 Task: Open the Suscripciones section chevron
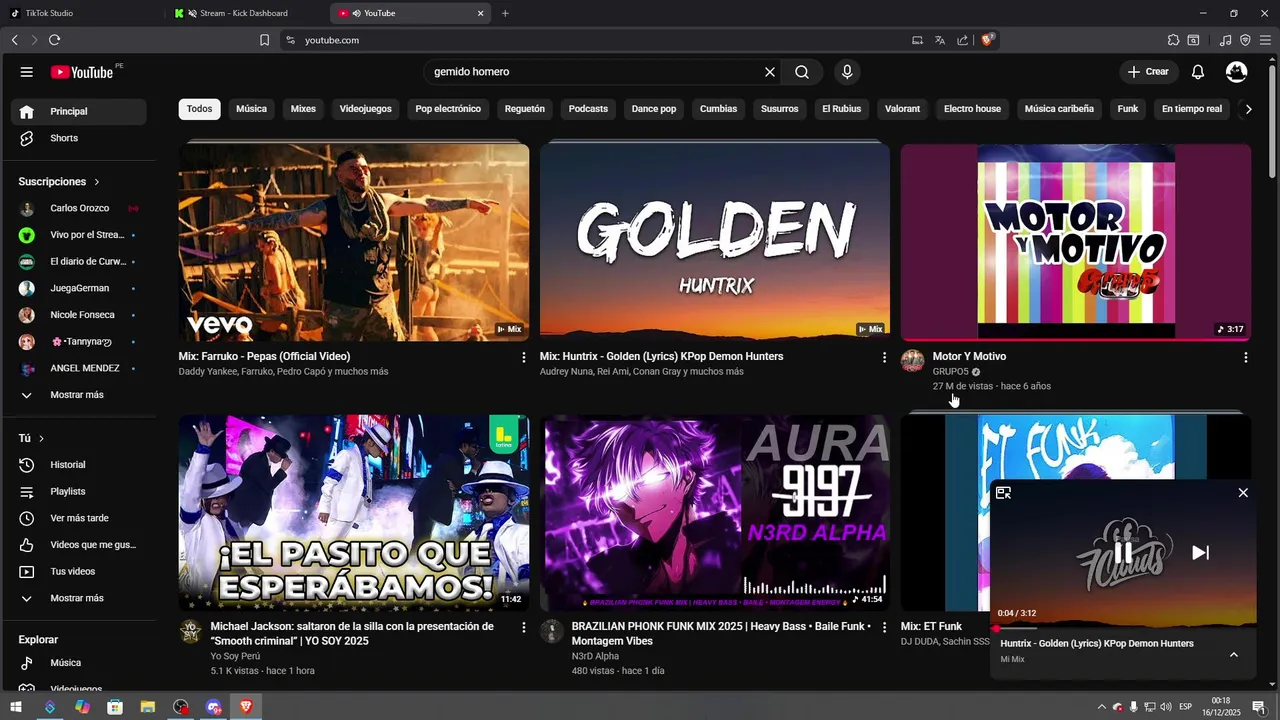97,182
